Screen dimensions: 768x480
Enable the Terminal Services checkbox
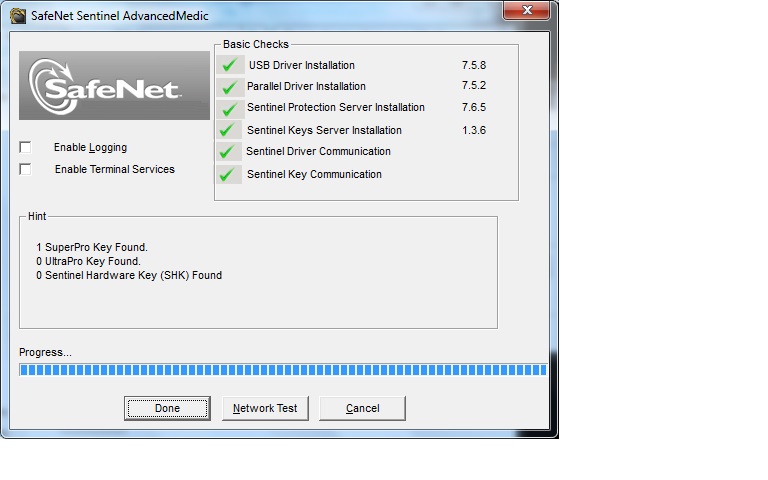pos(25,169)
